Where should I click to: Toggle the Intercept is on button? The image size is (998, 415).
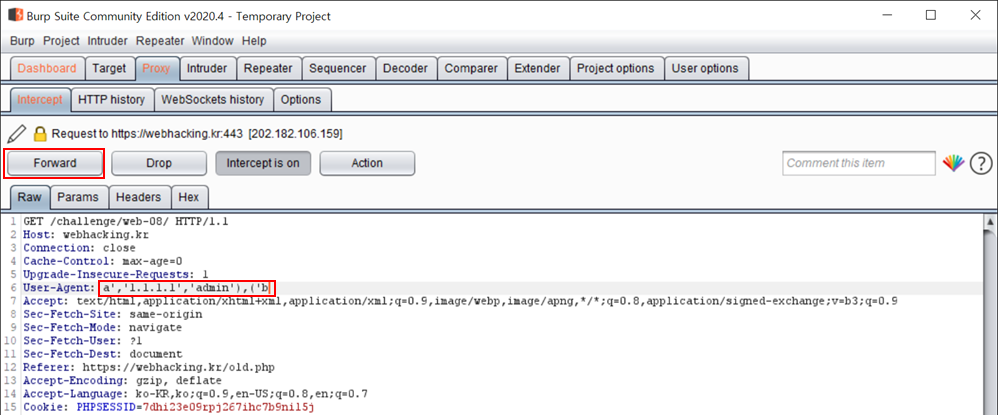tap(263, 163)
